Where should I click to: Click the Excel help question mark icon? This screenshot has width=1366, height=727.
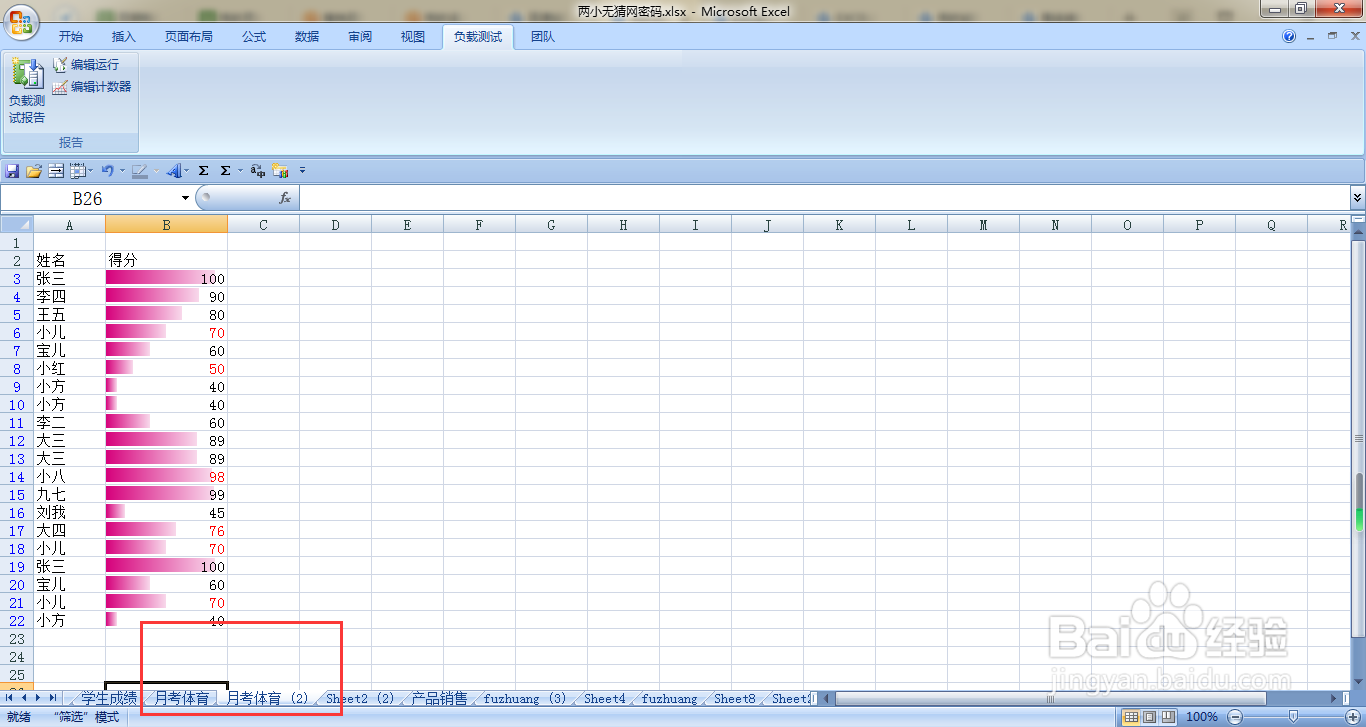pos(1289,36)
